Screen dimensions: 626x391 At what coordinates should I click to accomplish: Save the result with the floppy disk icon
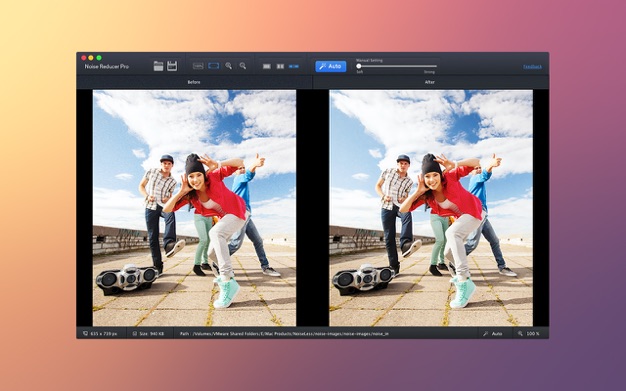tap(172, 66)
